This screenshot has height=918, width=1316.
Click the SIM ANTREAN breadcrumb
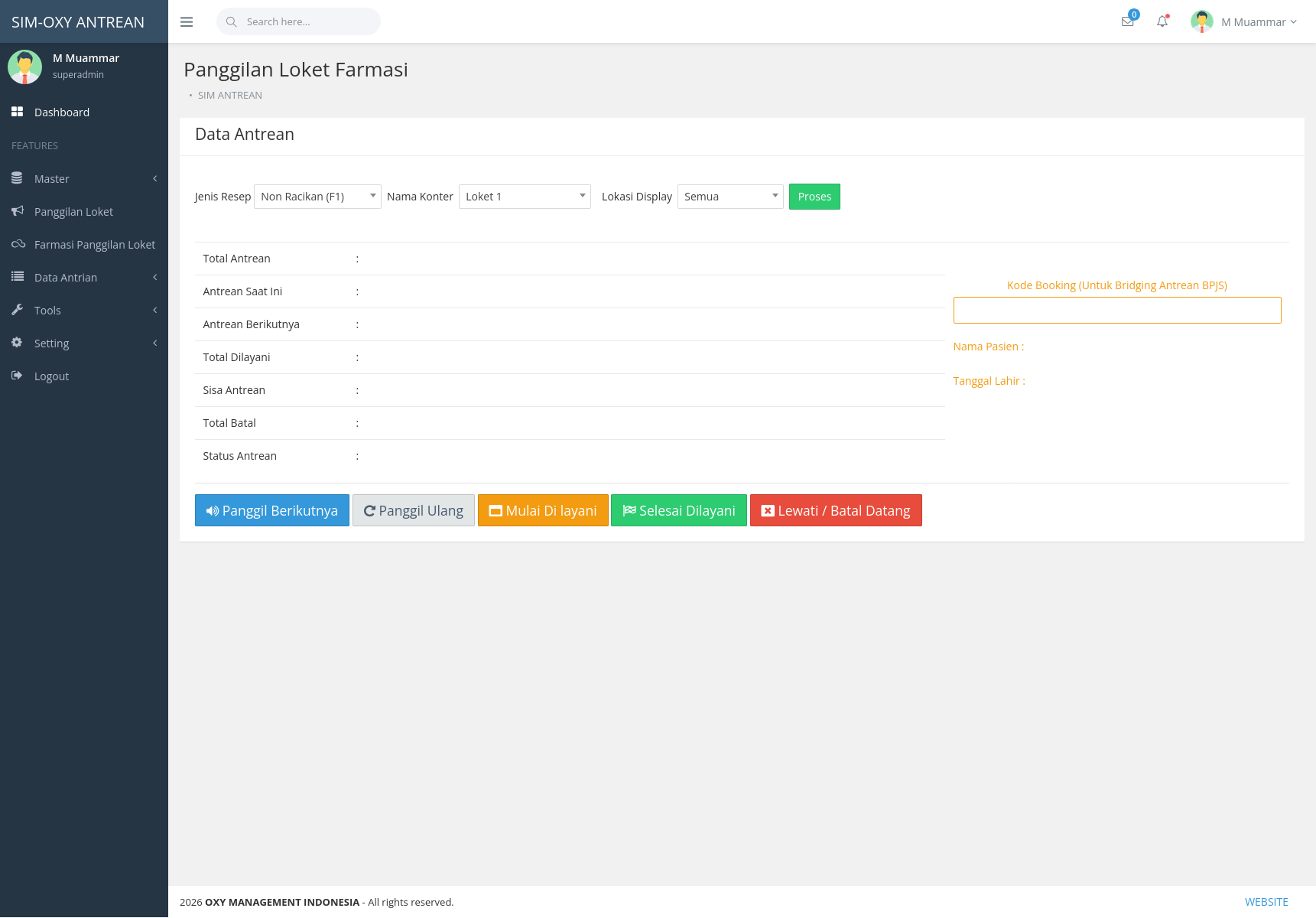pos(230,96)
